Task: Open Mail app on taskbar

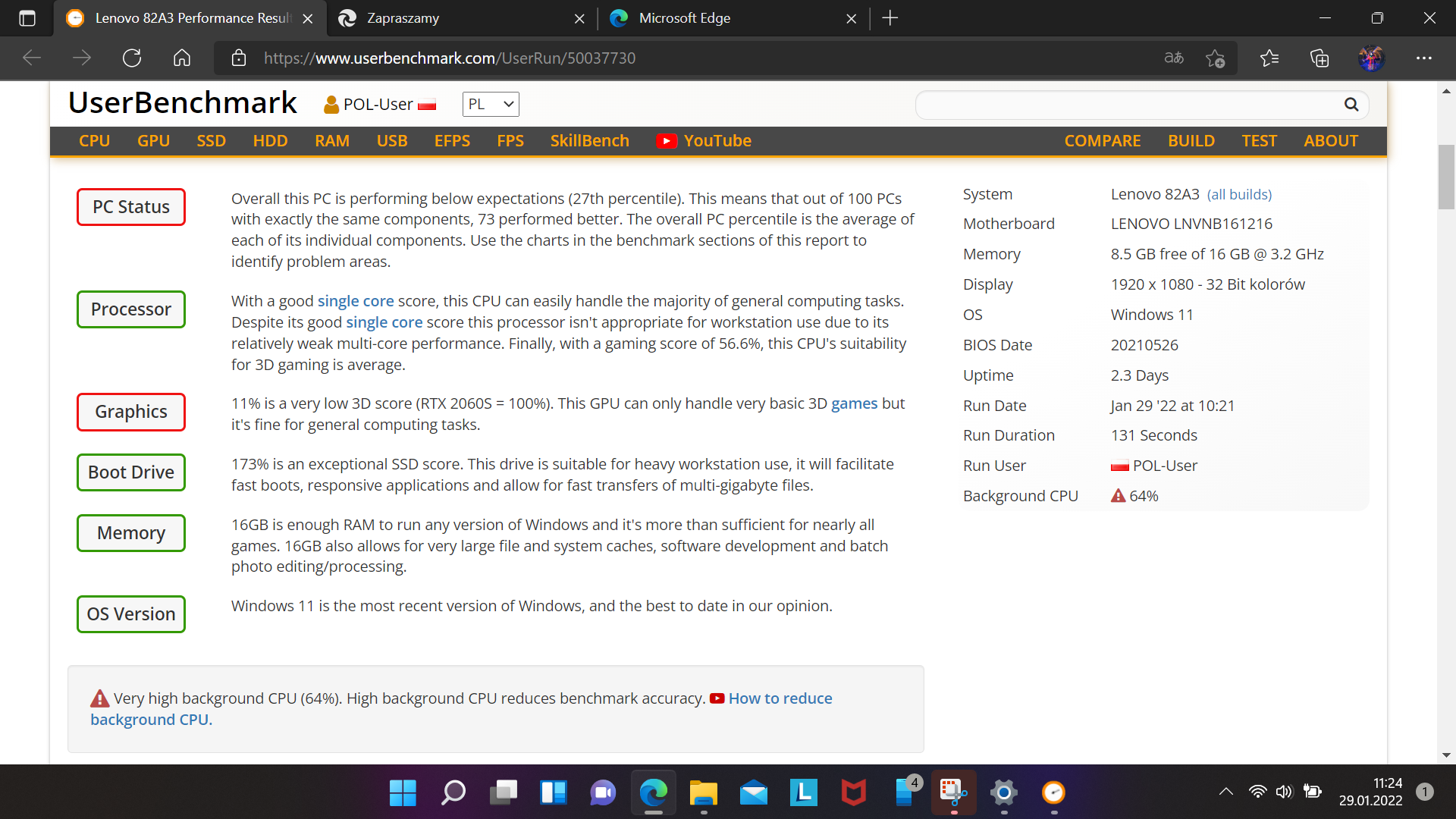Action: click(x=753, y=793)
